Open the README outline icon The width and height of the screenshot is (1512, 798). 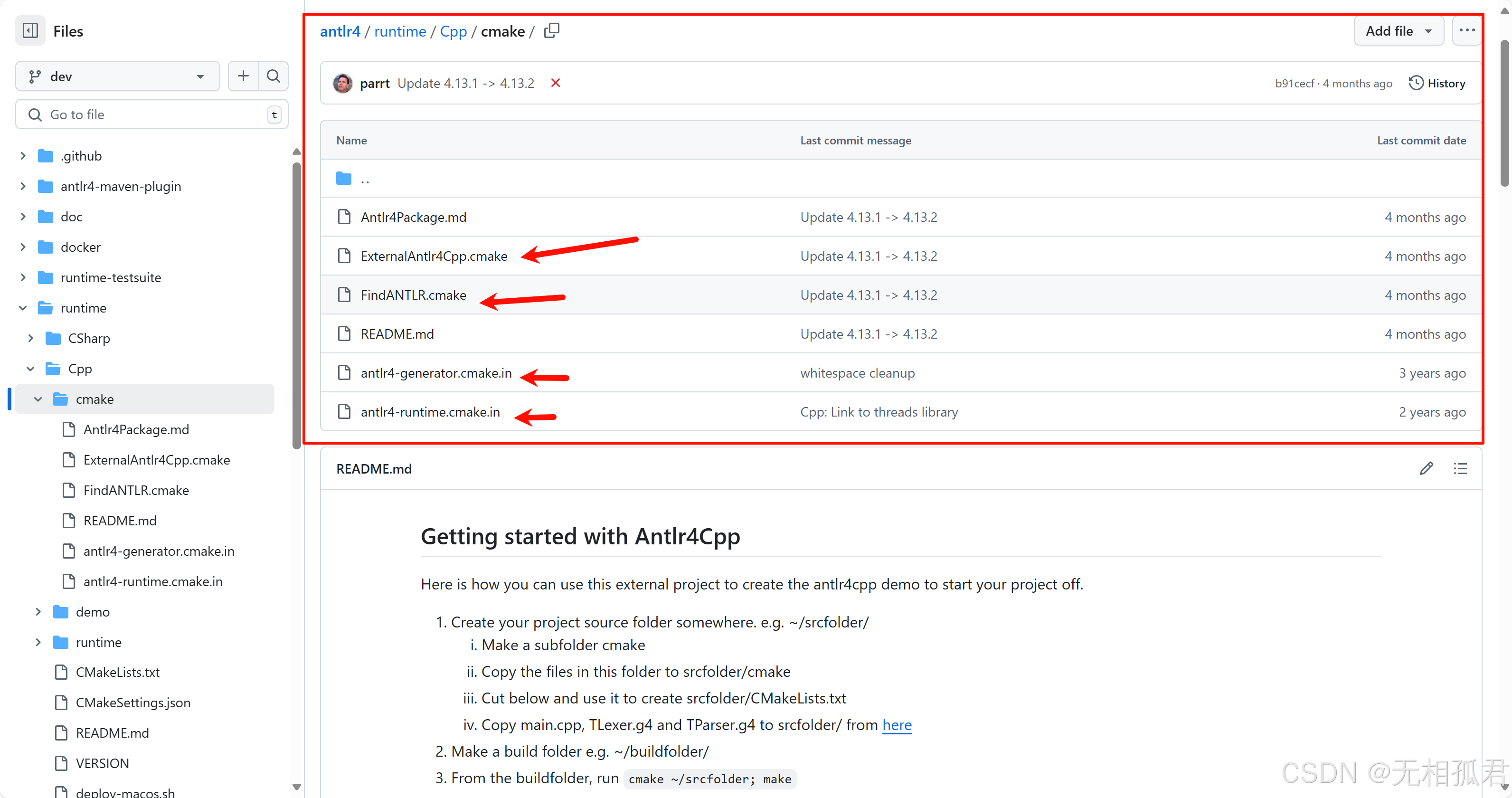click(x=1461, y=468)
